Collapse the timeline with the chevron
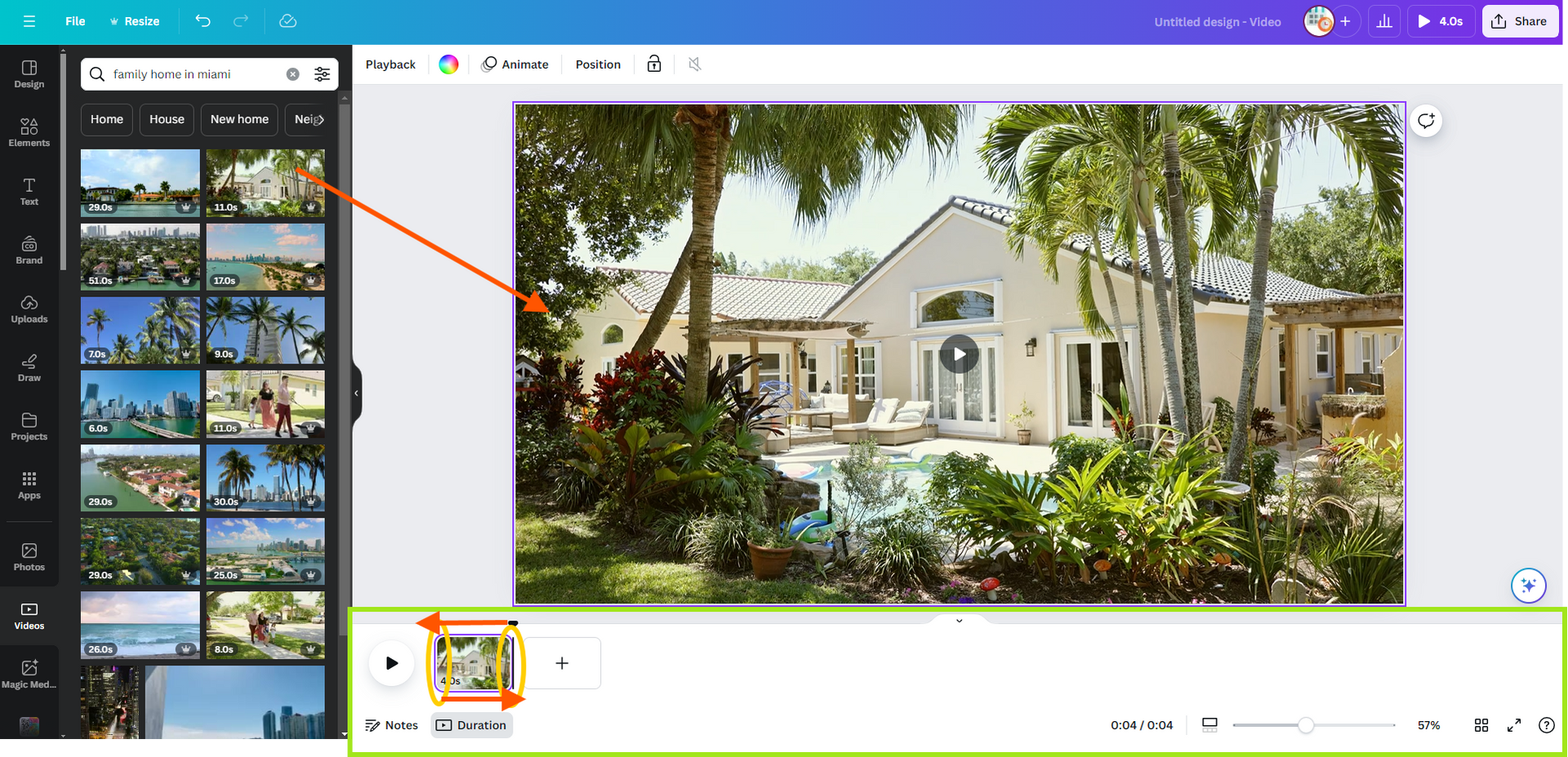Image resolution: width=1568 pixels, height=757 pixels. 960,621
